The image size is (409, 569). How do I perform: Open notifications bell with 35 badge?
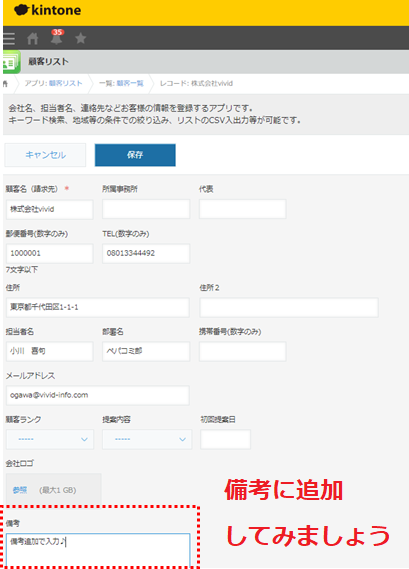(57, 37)
